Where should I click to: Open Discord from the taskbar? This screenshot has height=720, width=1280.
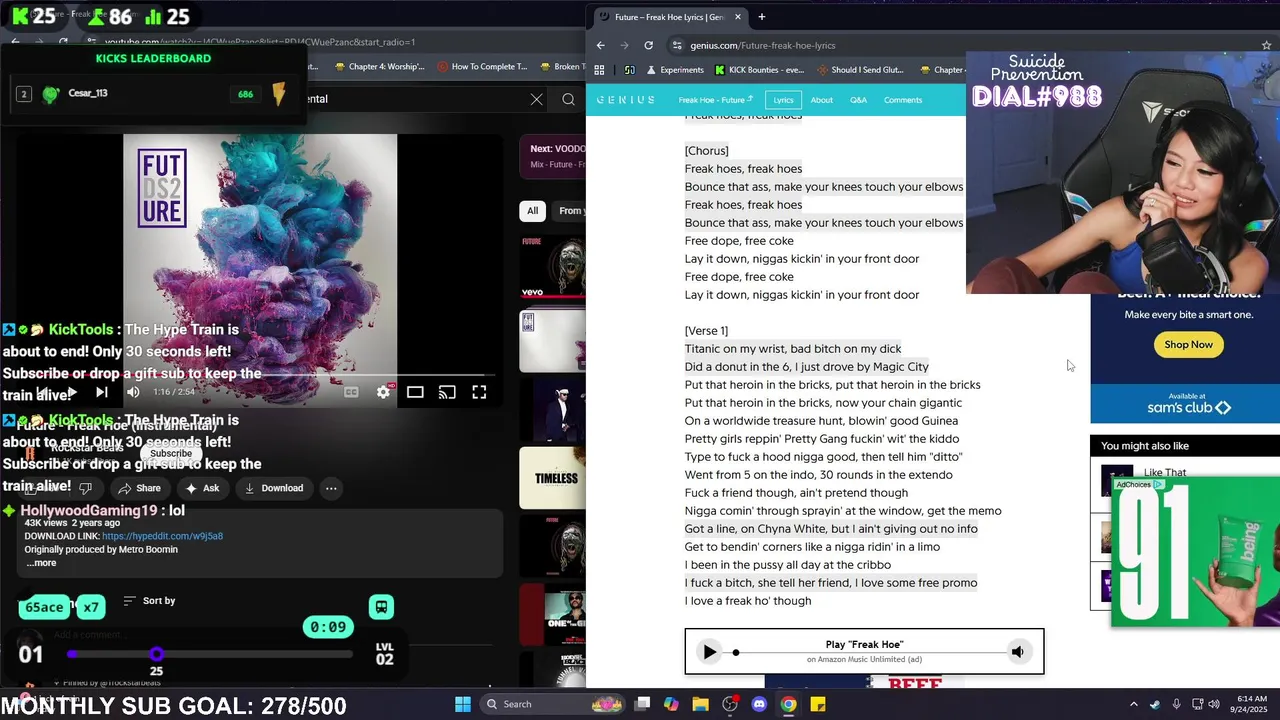coord(759,704)
